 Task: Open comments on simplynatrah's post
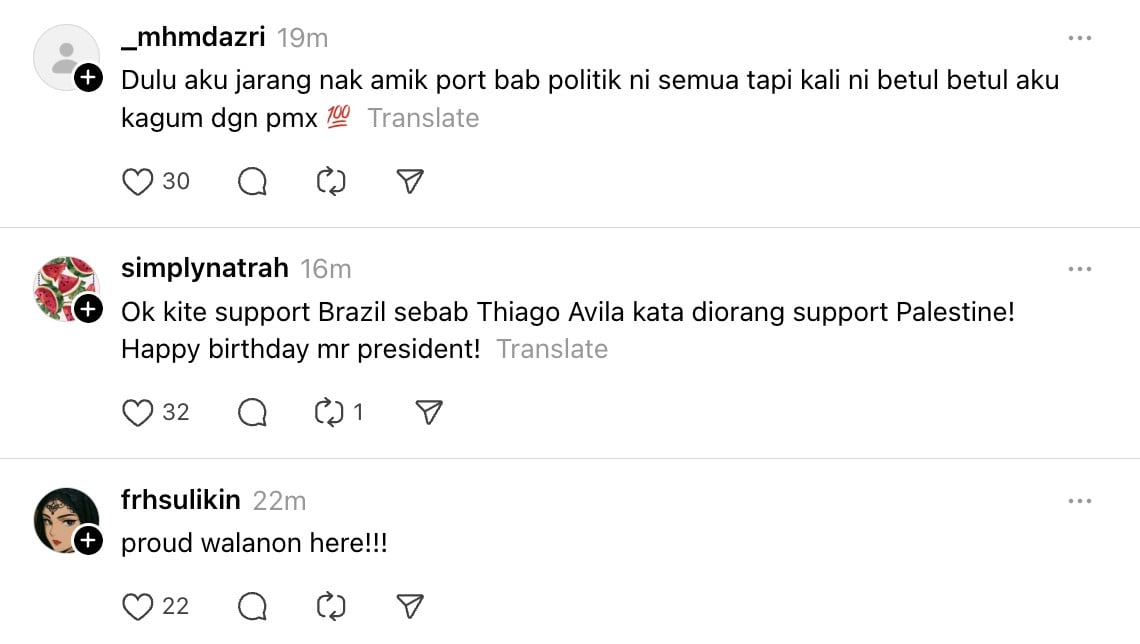coord(252,412)
